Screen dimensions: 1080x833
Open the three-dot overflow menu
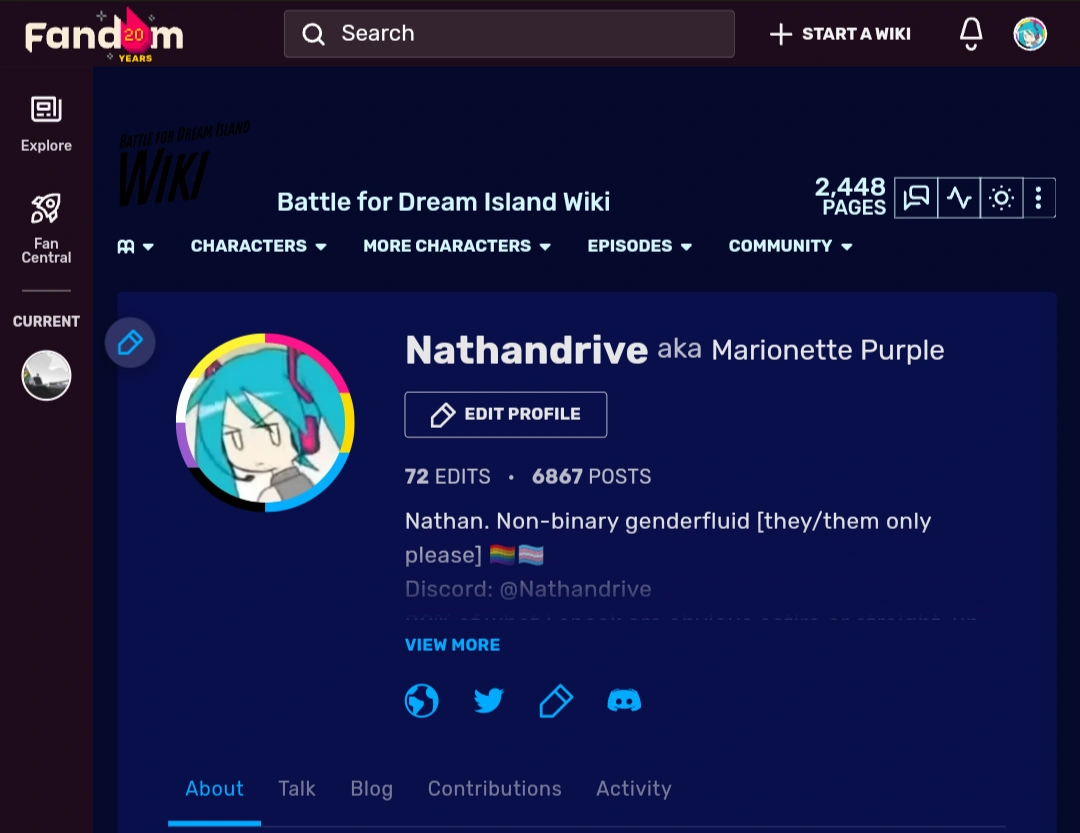[1039, 198]
